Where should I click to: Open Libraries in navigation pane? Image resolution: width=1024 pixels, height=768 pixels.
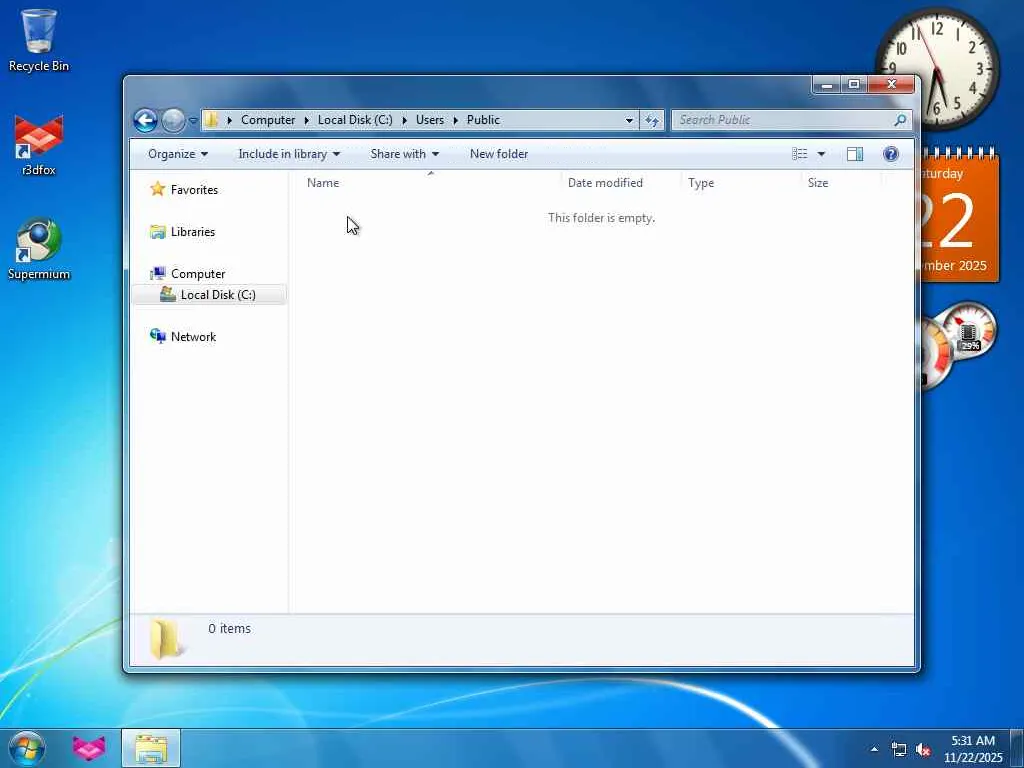[193, 232]
